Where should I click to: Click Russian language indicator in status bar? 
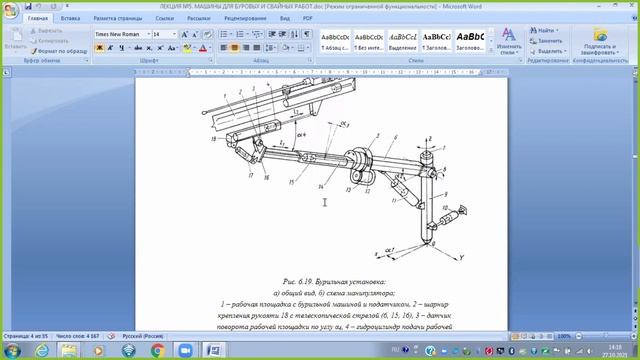tap(143, 336)
